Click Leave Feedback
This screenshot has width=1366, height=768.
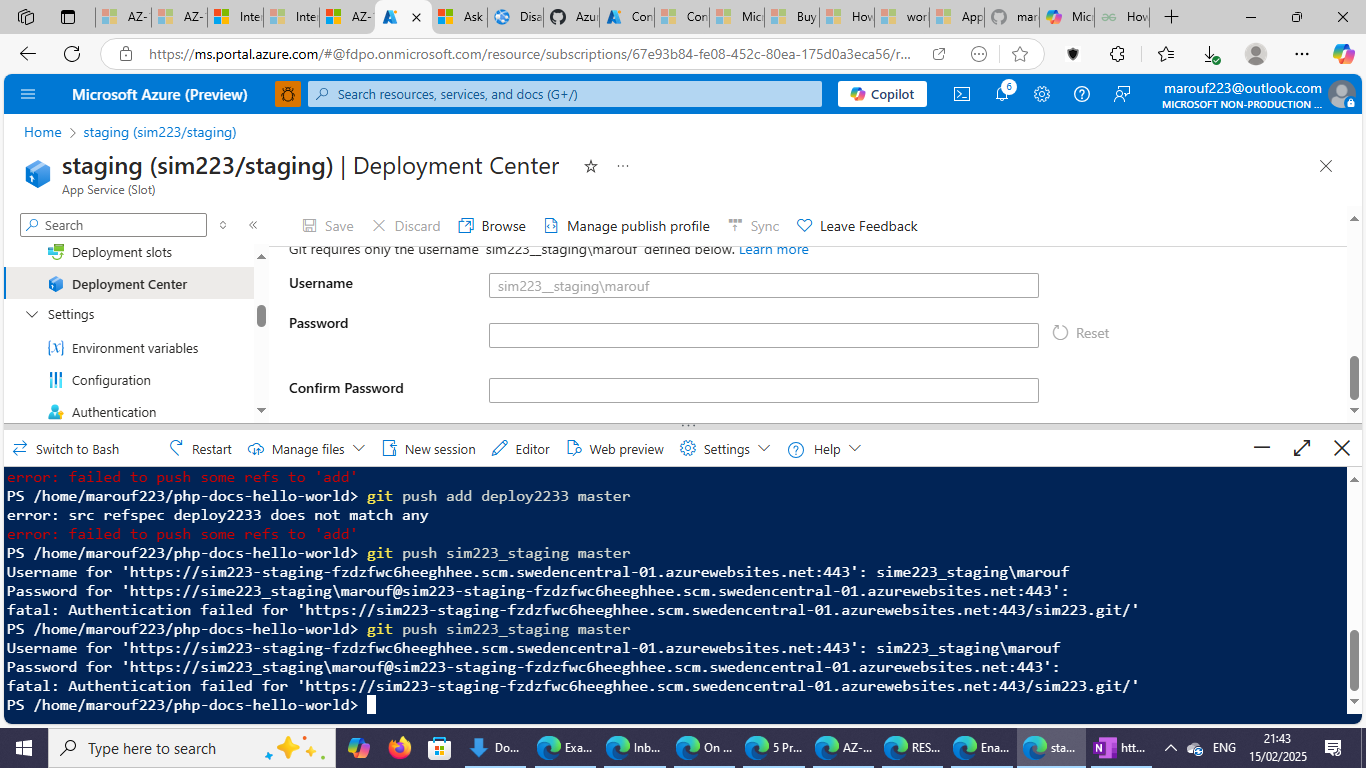857,226
